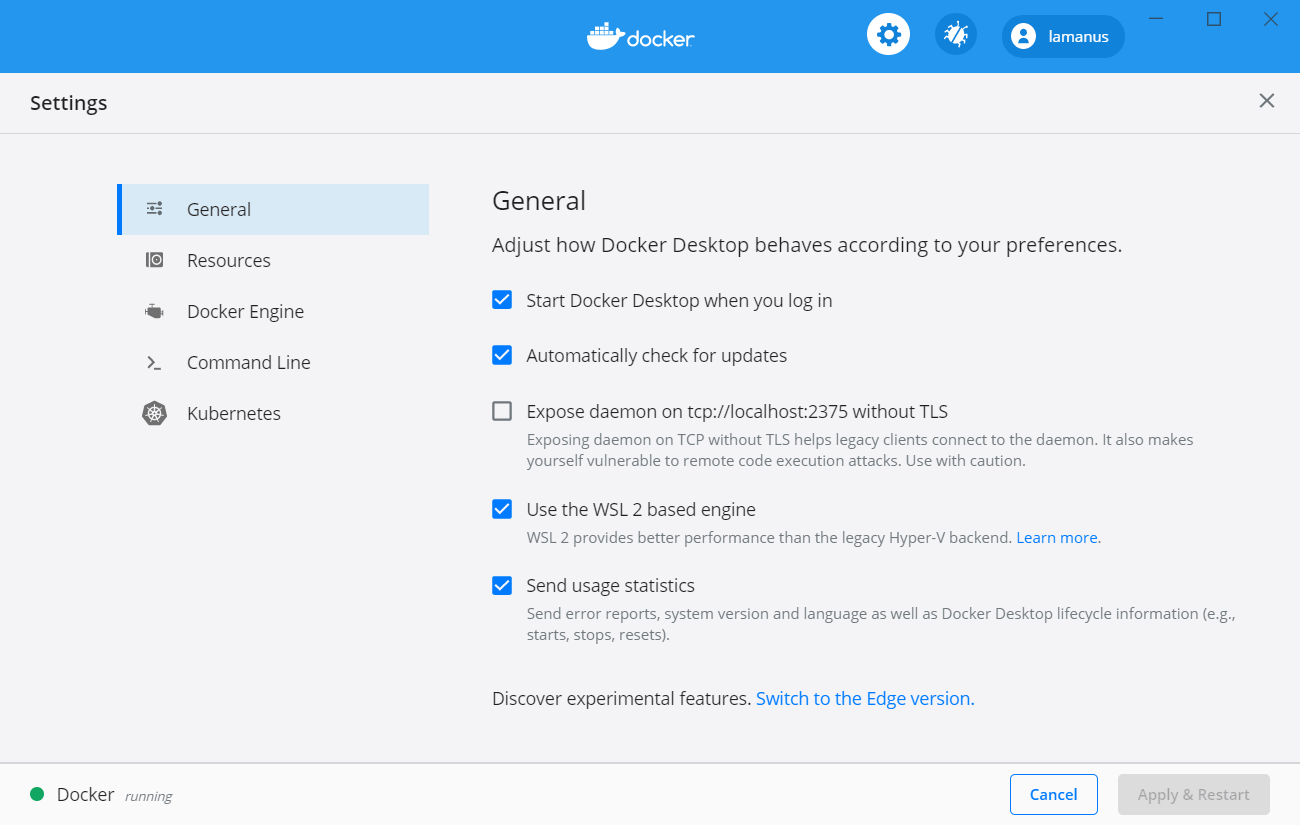Screen dimensions: 1300x825
Task: Disable Start Docker Desktop when you log in
Action: tap(502, 300)
